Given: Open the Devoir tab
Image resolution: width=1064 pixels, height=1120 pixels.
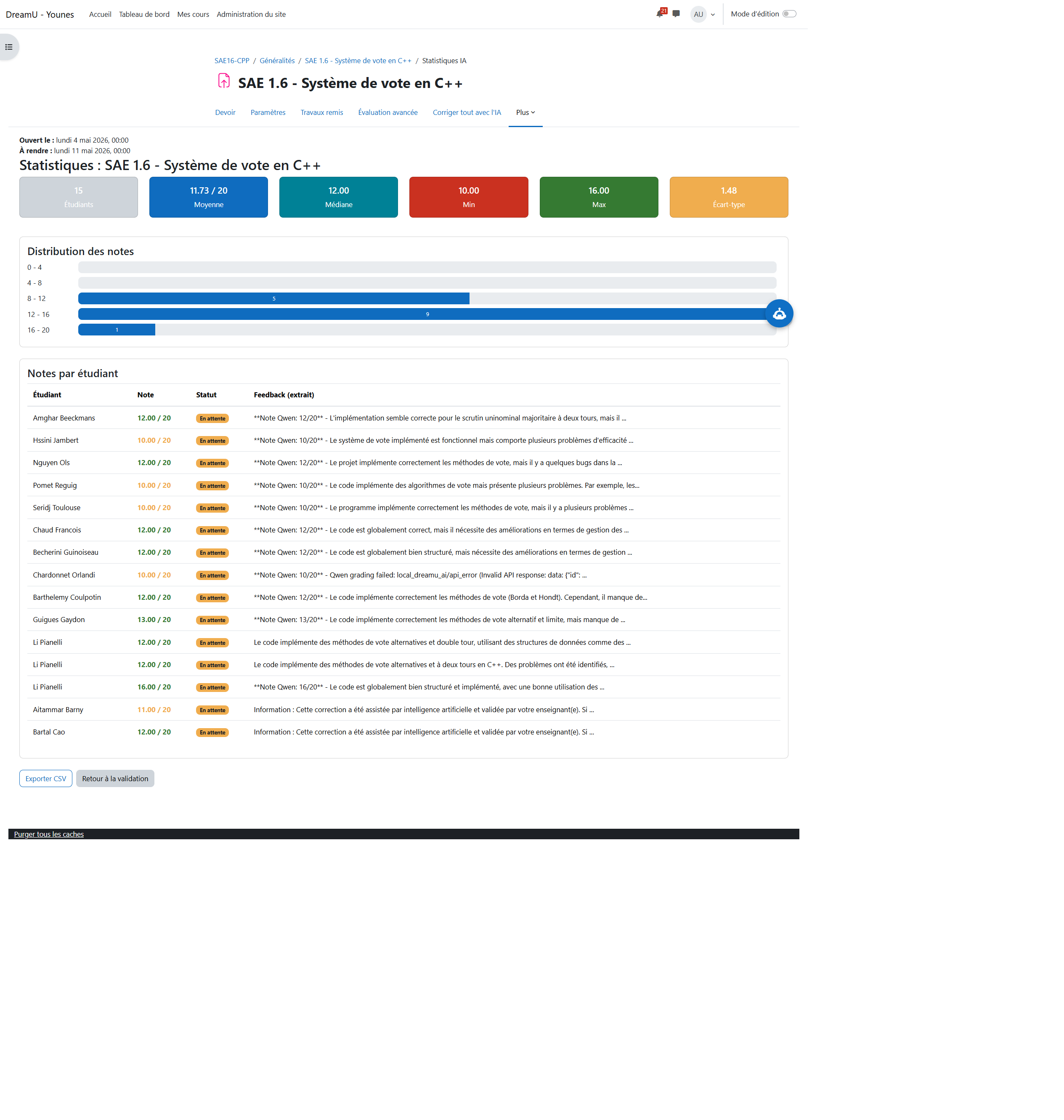Looking at the screenshot, I should click(x=225, y=112).
